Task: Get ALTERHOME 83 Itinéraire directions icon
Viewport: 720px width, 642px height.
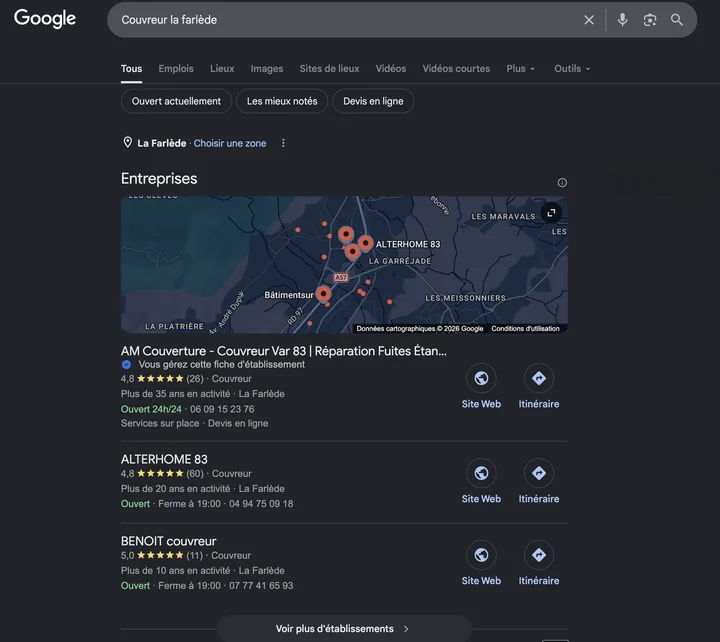Action: coord(539,473)
